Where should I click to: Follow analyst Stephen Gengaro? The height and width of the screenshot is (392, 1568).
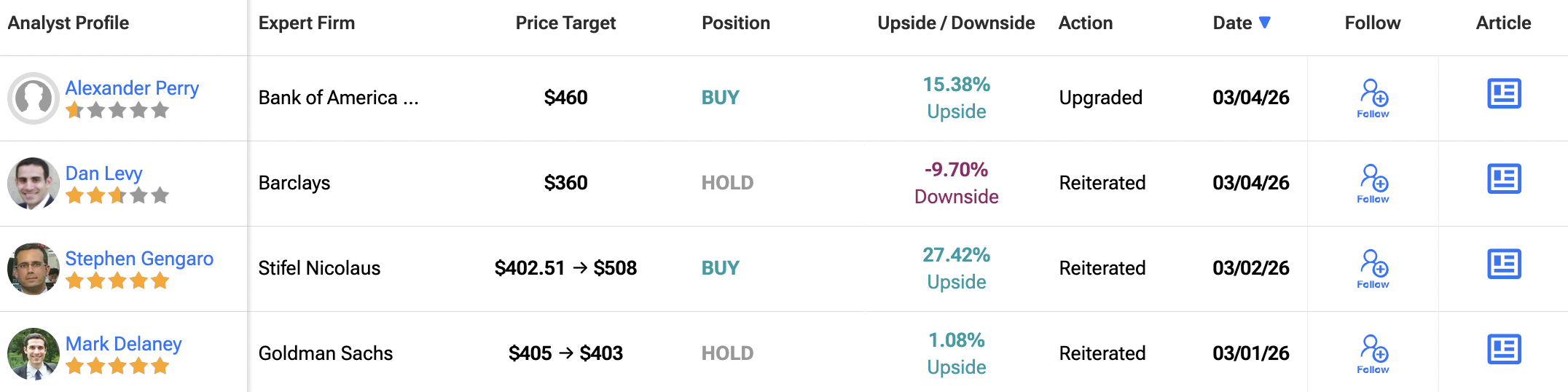click(1373, 269)
